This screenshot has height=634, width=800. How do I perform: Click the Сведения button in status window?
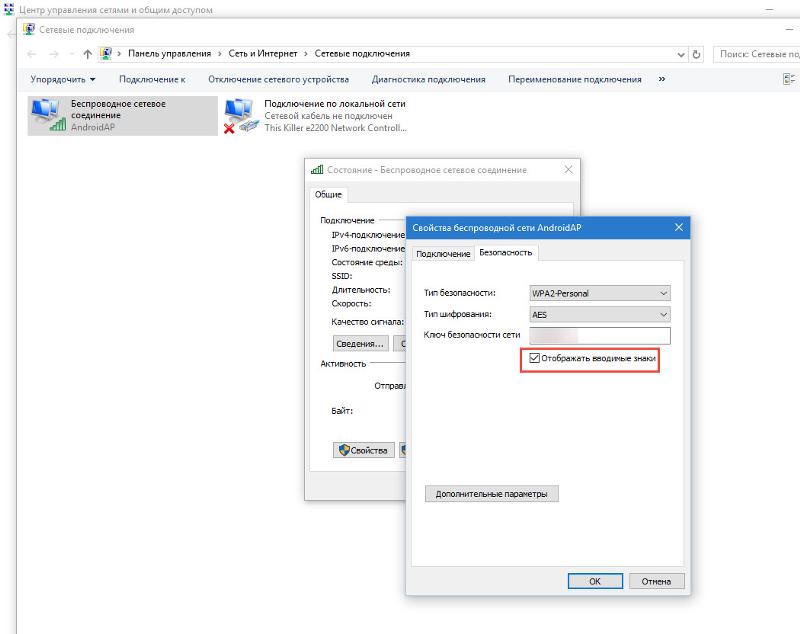click(360, 344)
